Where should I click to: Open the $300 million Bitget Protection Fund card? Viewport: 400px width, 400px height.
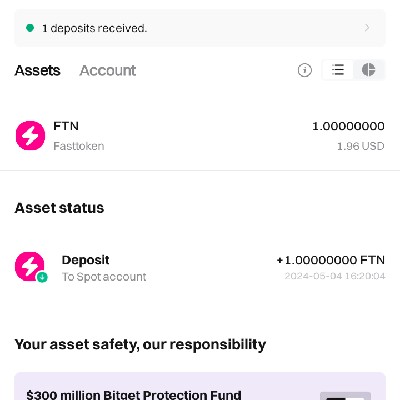(200, 386)
